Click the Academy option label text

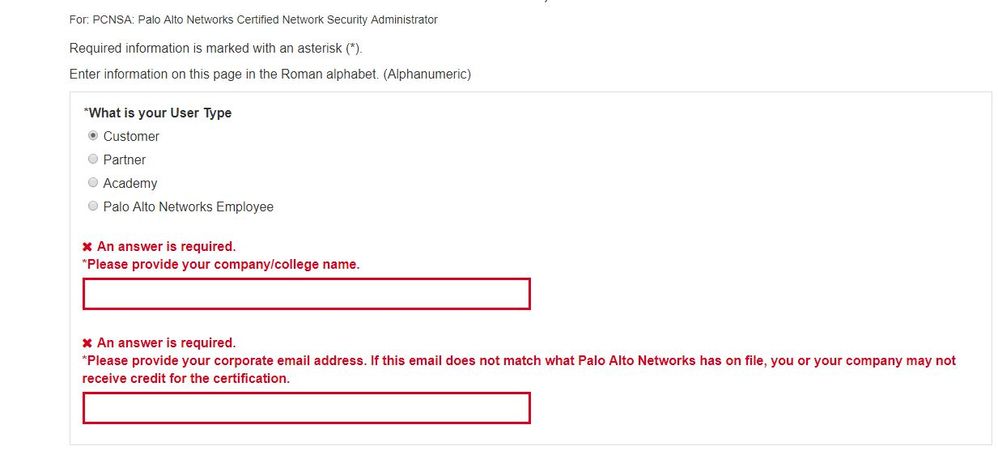[x=130, y=183]
